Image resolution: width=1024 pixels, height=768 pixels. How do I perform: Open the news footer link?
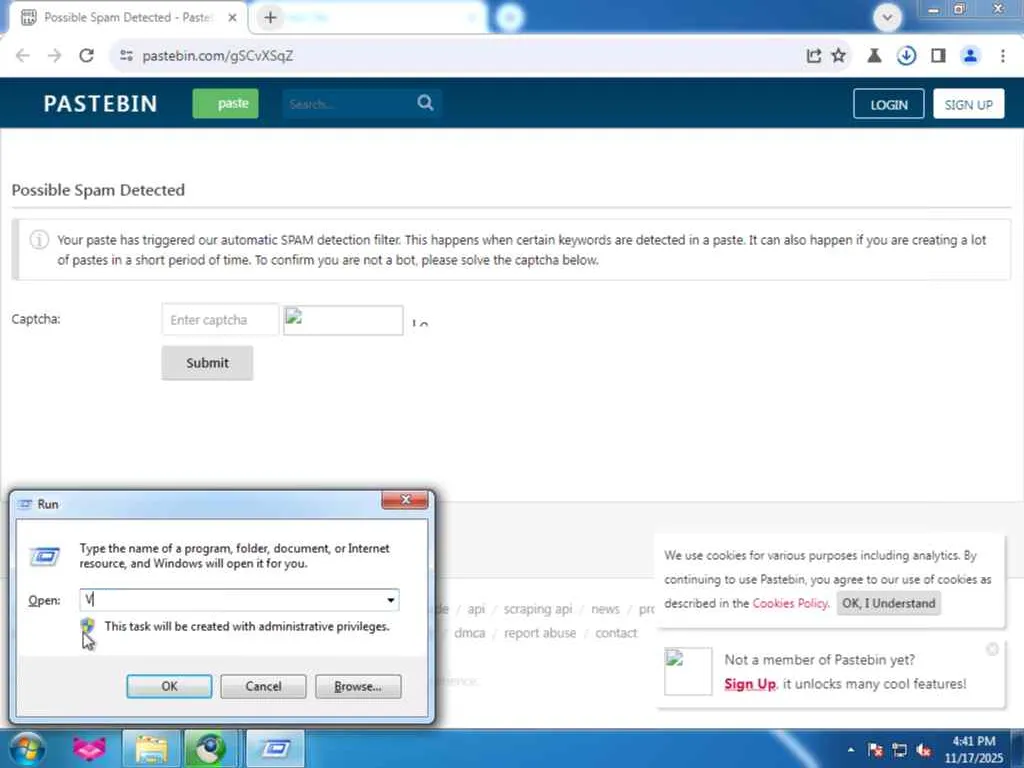click(x=605, y=609)
